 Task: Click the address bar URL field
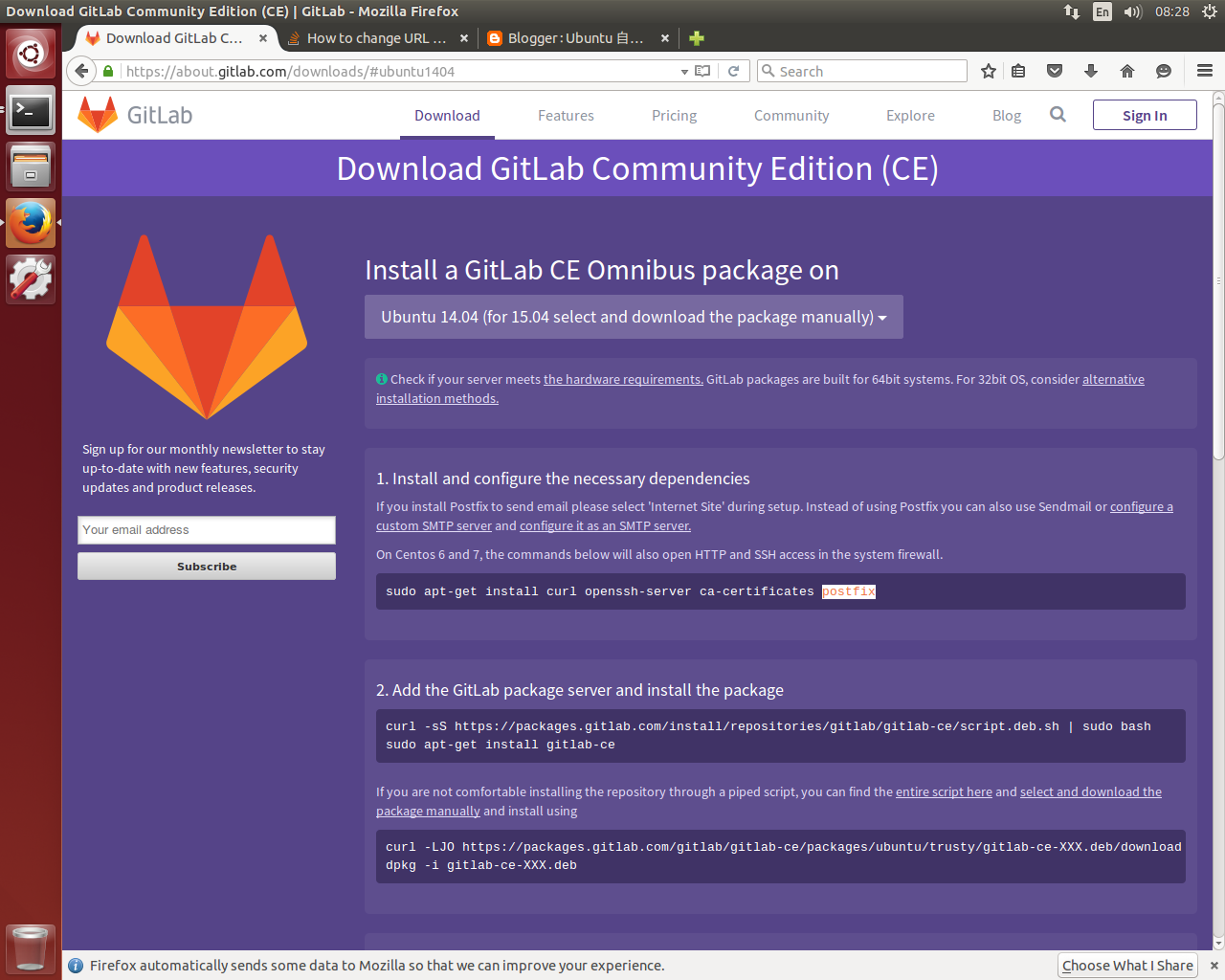[397, 71]
